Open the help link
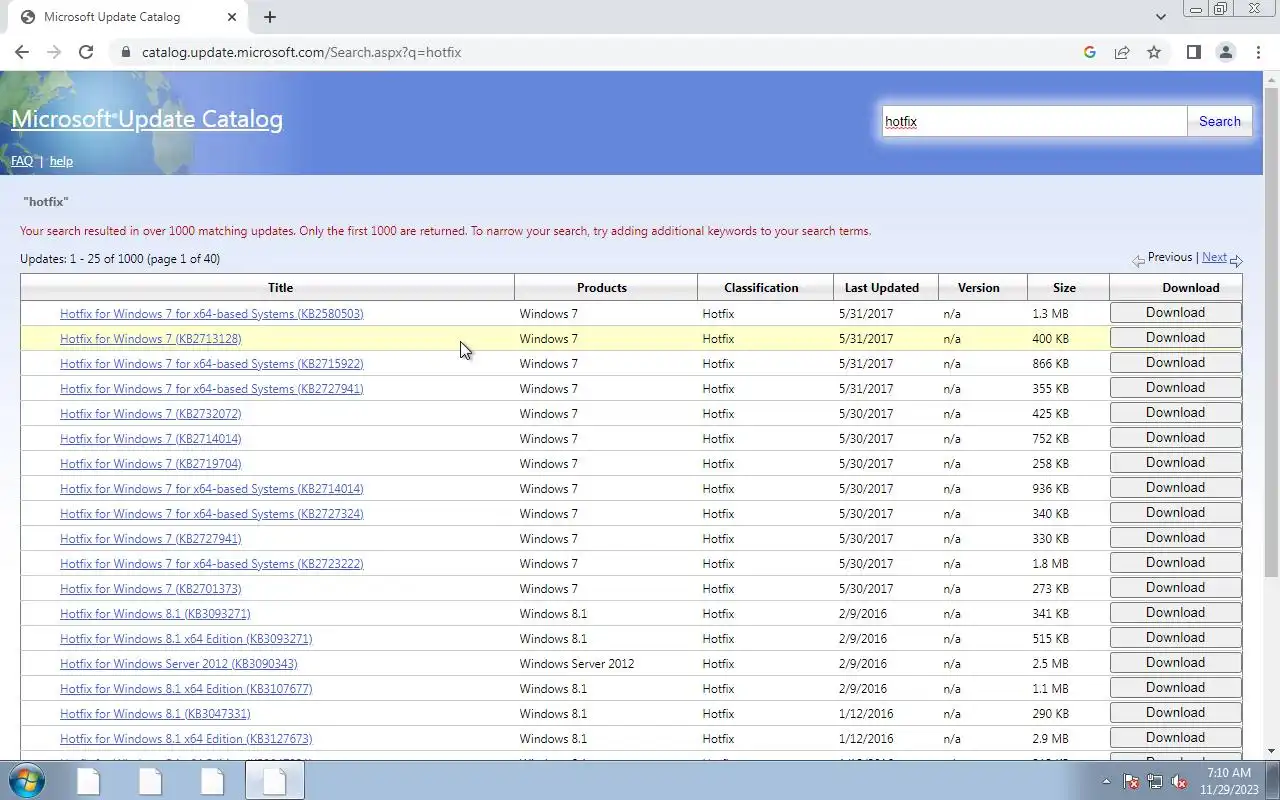Screen dimensions: 1280x800 (x=61, y=161)
